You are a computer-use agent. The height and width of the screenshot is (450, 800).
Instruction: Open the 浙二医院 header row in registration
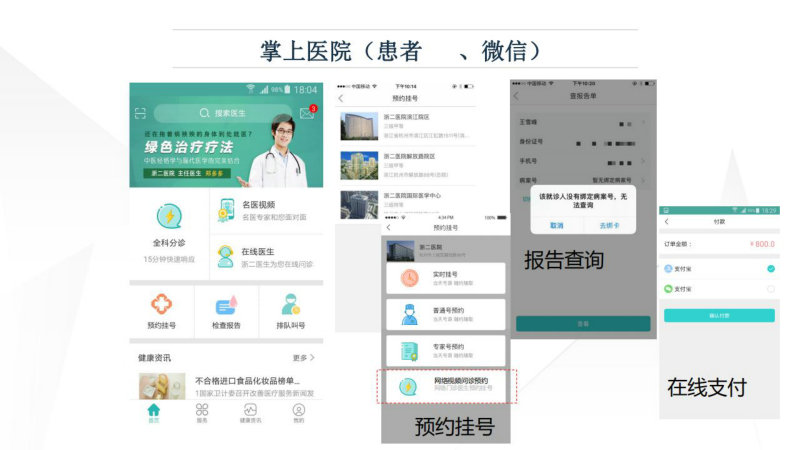point(445,251)
